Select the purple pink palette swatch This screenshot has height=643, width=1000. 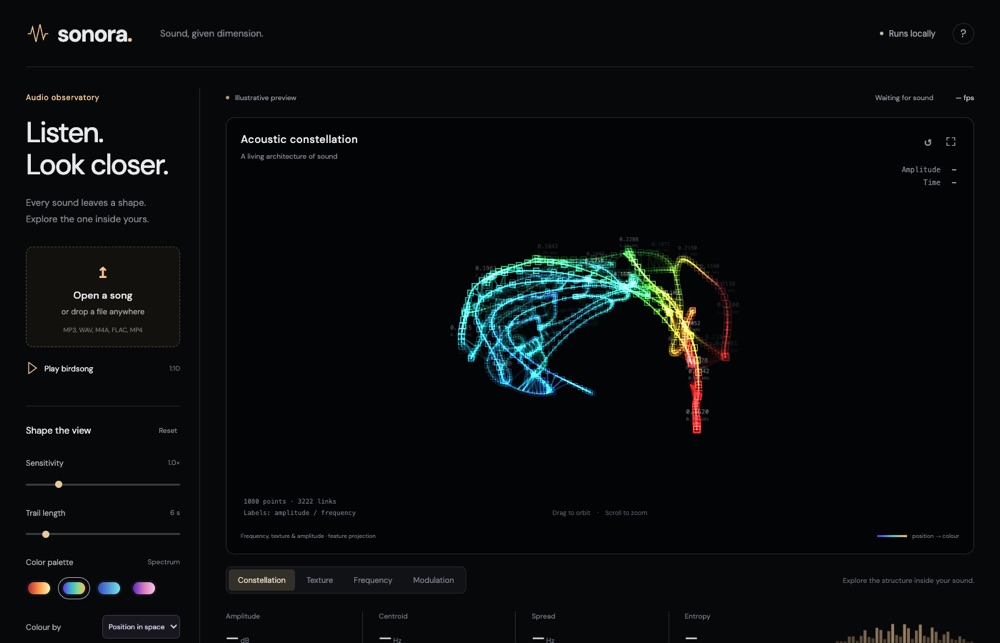click(144, 588)
